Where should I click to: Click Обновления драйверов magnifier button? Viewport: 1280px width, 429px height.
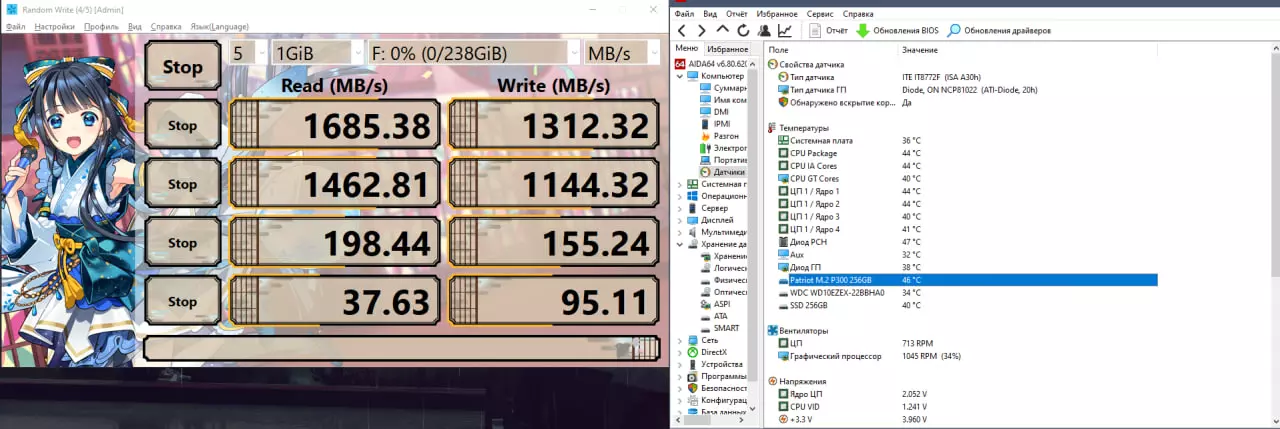click(999, 31)
